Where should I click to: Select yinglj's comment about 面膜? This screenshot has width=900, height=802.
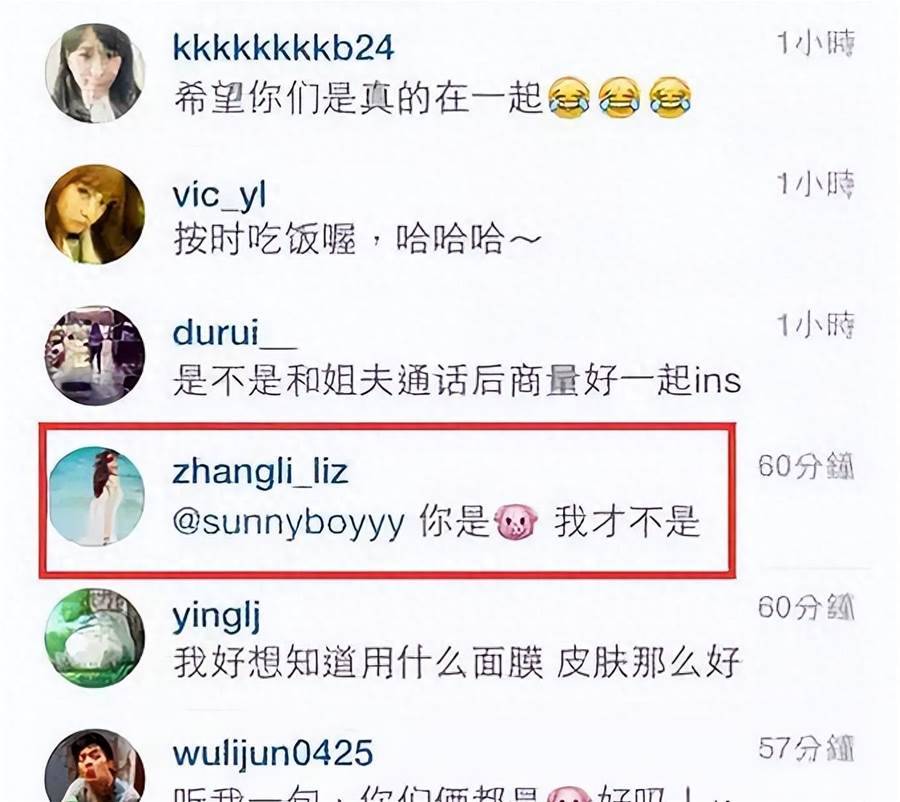456,662
